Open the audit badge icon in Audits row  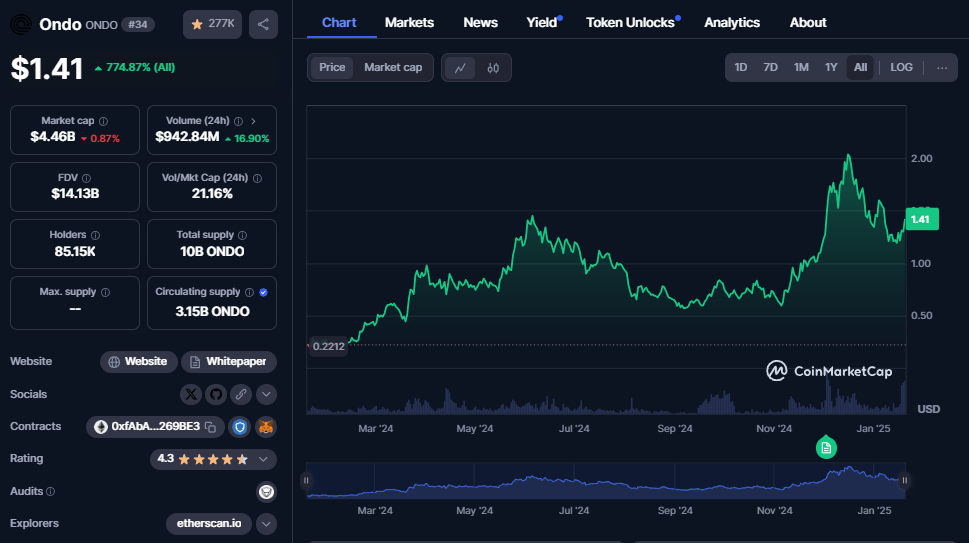[266, 491]
